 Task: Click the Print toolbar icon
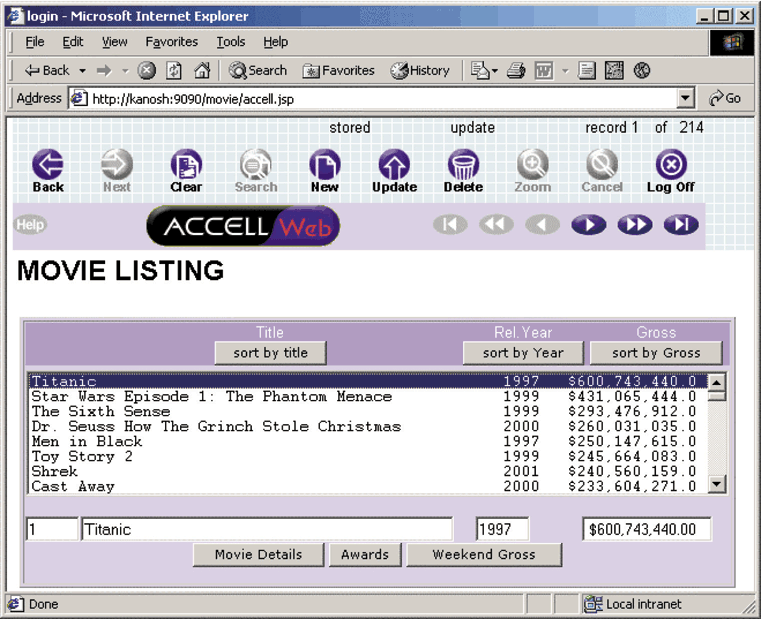(x=516, y=71)
